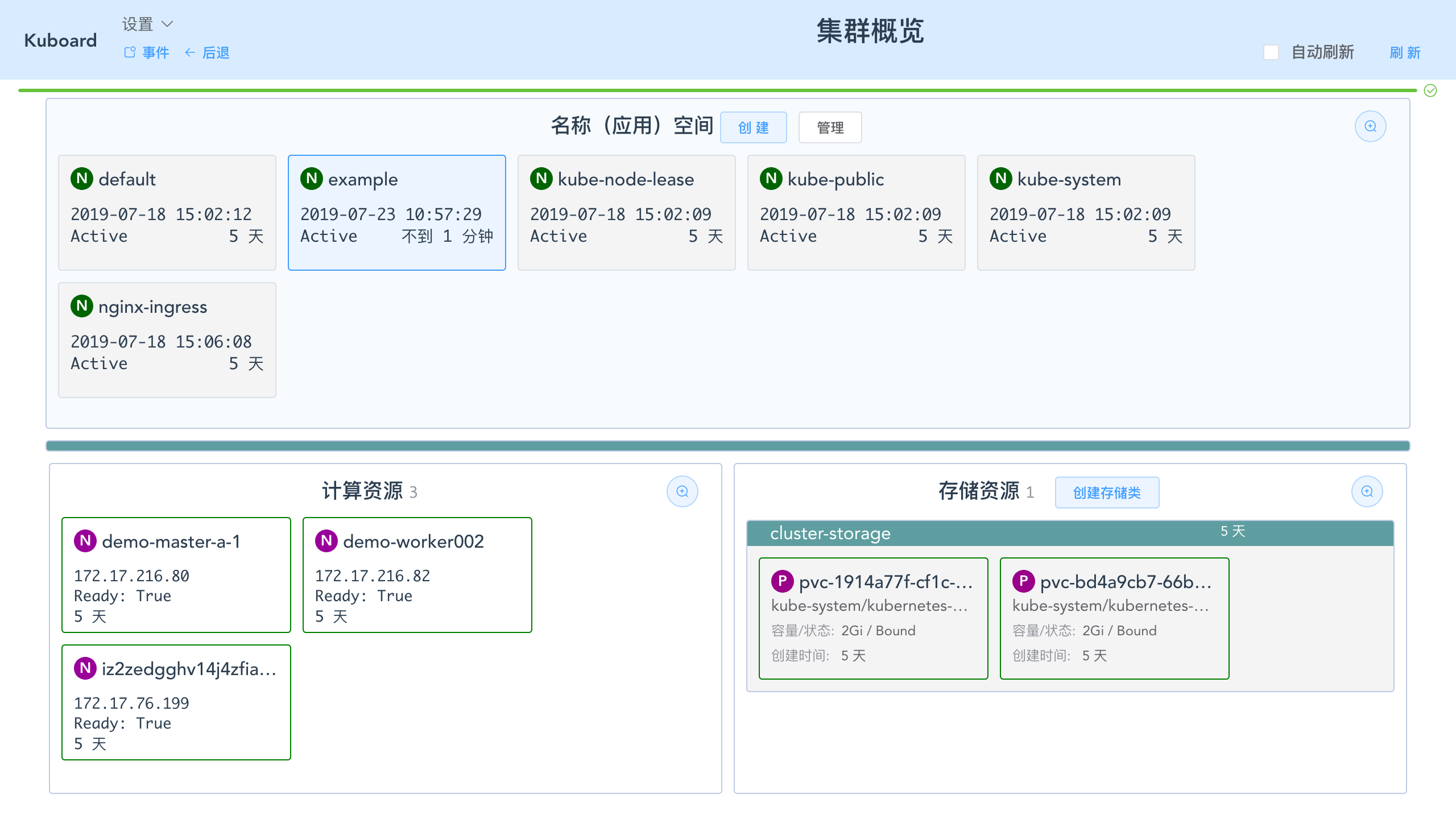Click the N icon on demo-master-a-1 node
The height and width of the screenshot is (819, 1456).
86,541
